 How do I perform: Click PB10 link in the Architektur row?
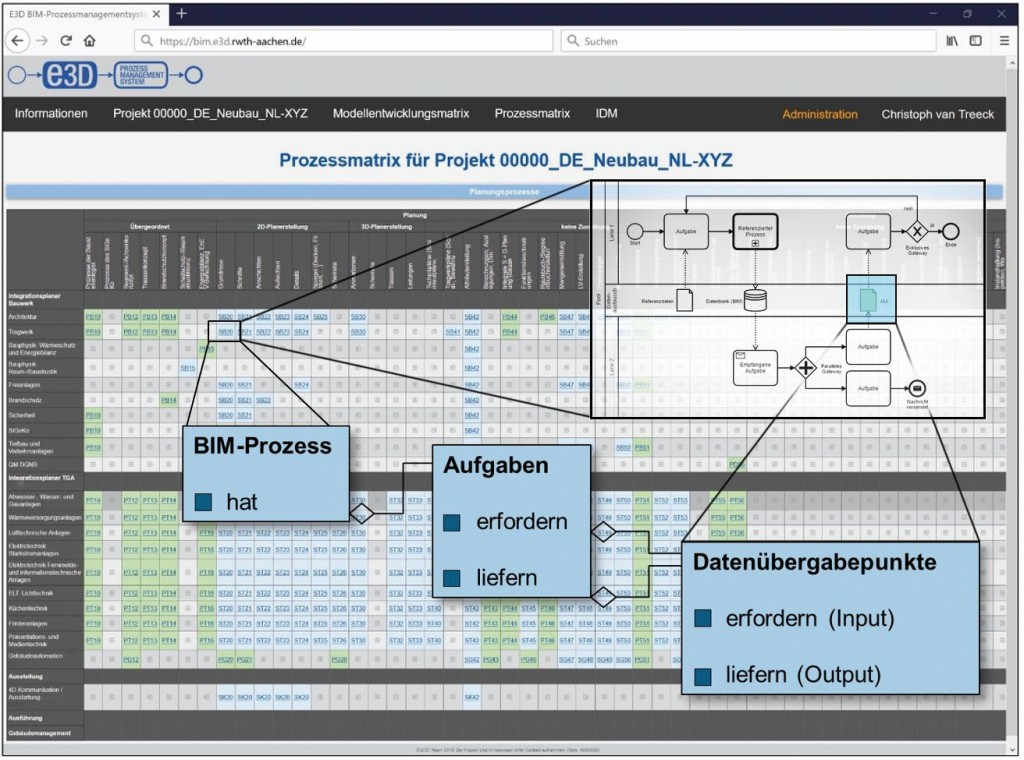coord(93,316)
